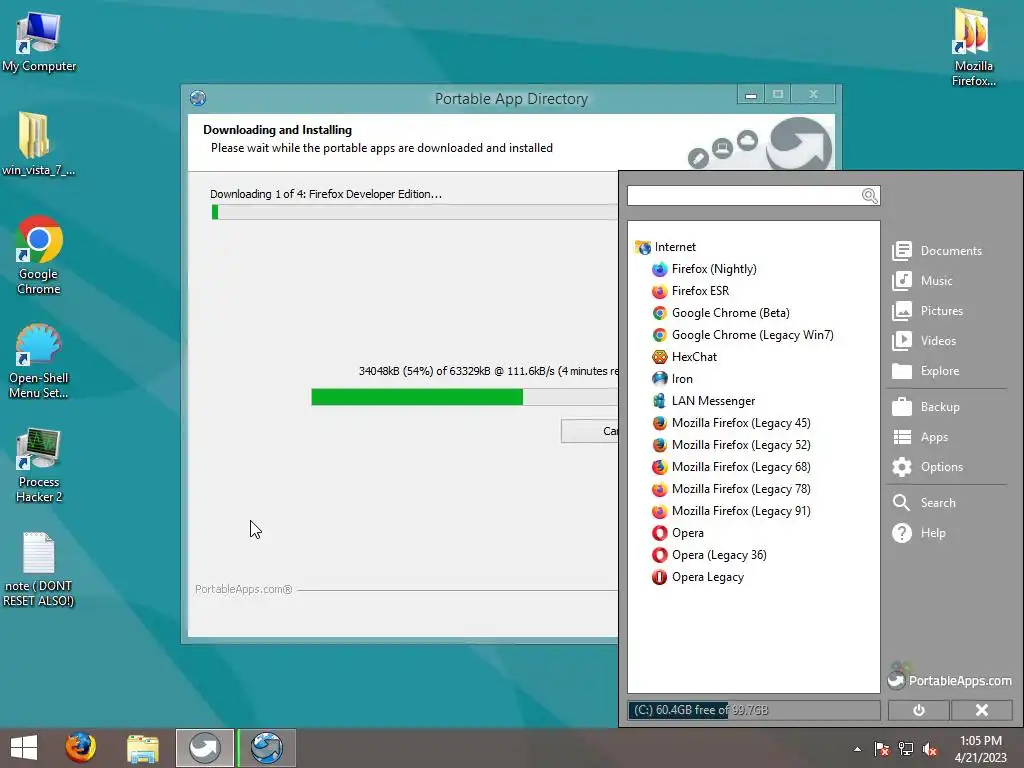This screenshot has width=1024, height=768.
Task: Launch Mozilla Firefox (Legacy 78)
Action: (x=741, y=488)
